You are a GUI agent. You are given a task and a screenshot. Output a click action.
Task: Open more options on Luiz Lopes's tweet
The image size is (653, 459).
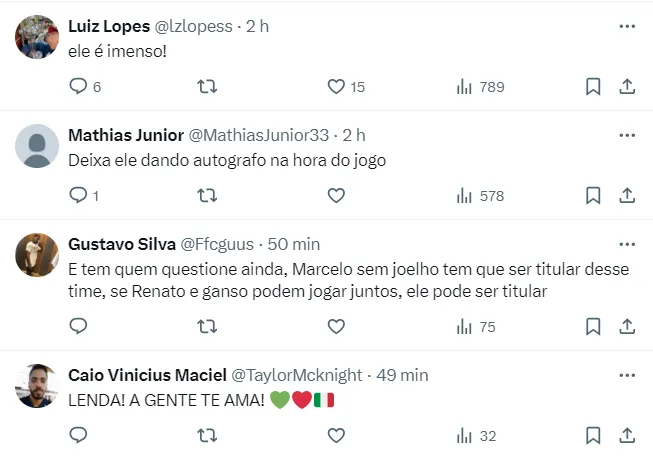pyautogui.click(x=627, y=26)
